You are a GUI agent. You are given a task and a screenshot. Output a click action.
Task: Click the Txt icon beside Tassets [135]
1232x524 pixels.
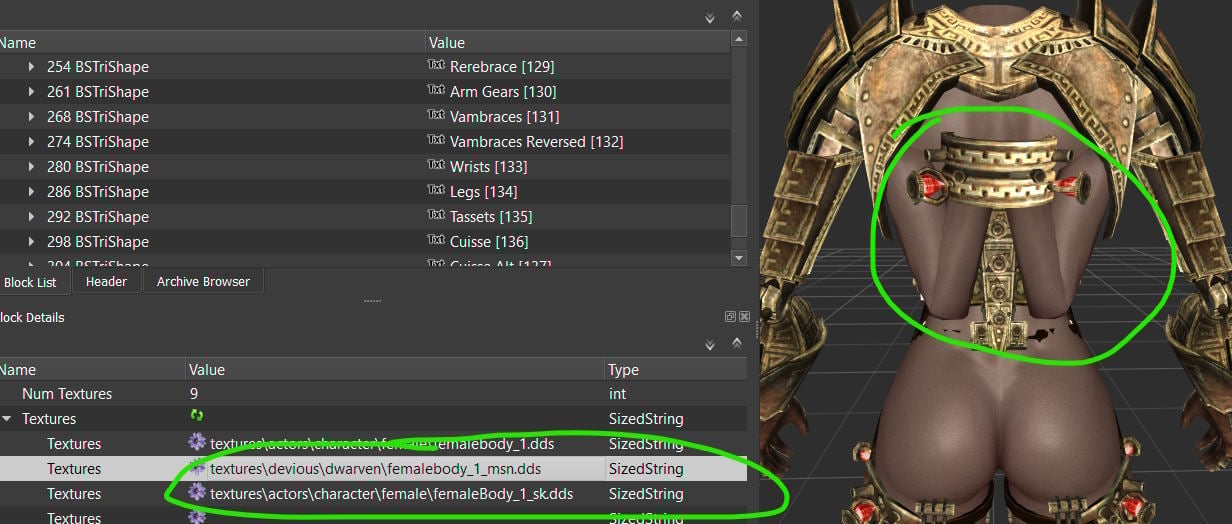click(x=436, y=216)
